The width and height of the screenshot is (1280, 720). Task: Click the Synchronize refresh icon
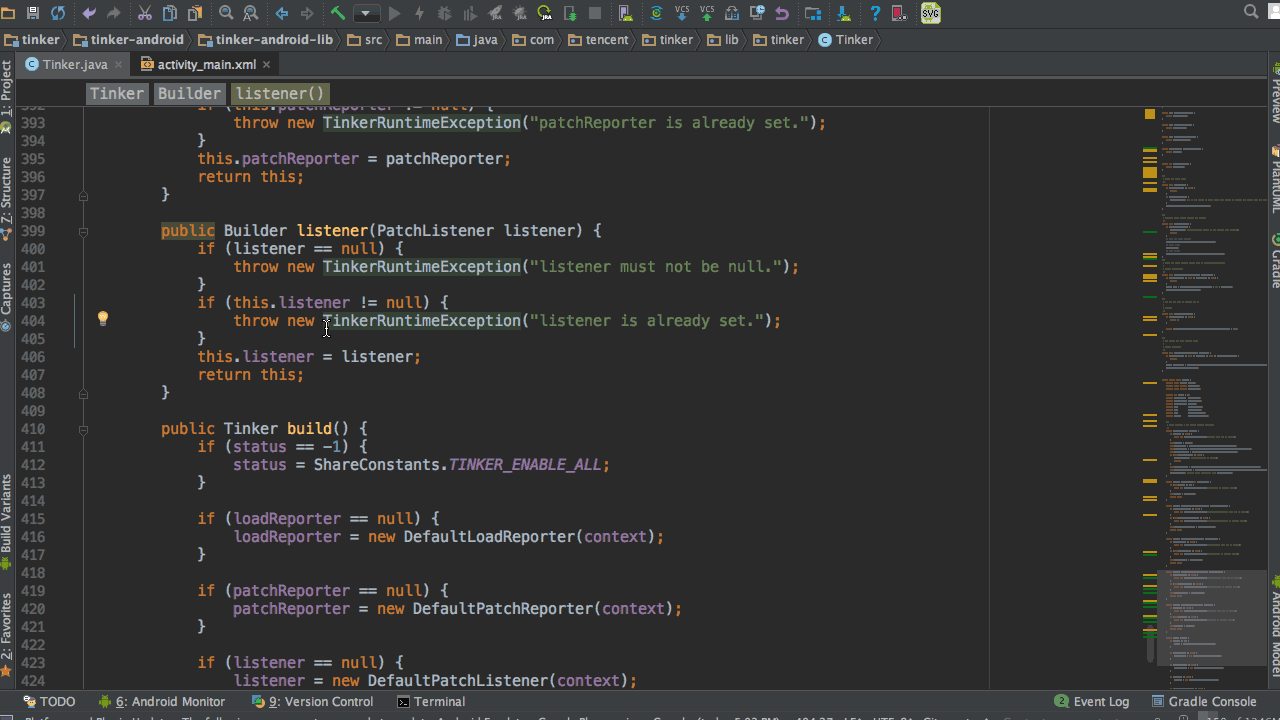(58, 13)
